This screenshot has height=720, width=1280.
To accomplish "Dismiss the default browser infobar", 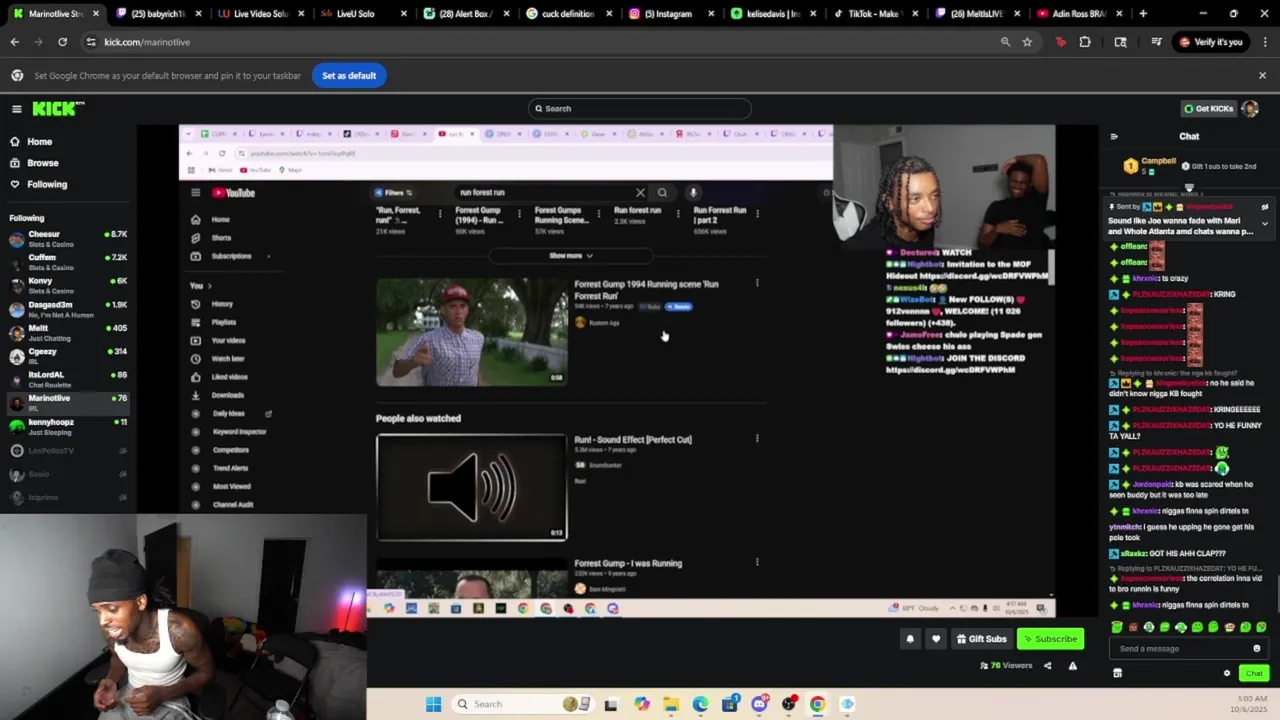I will pos(1262,75).
